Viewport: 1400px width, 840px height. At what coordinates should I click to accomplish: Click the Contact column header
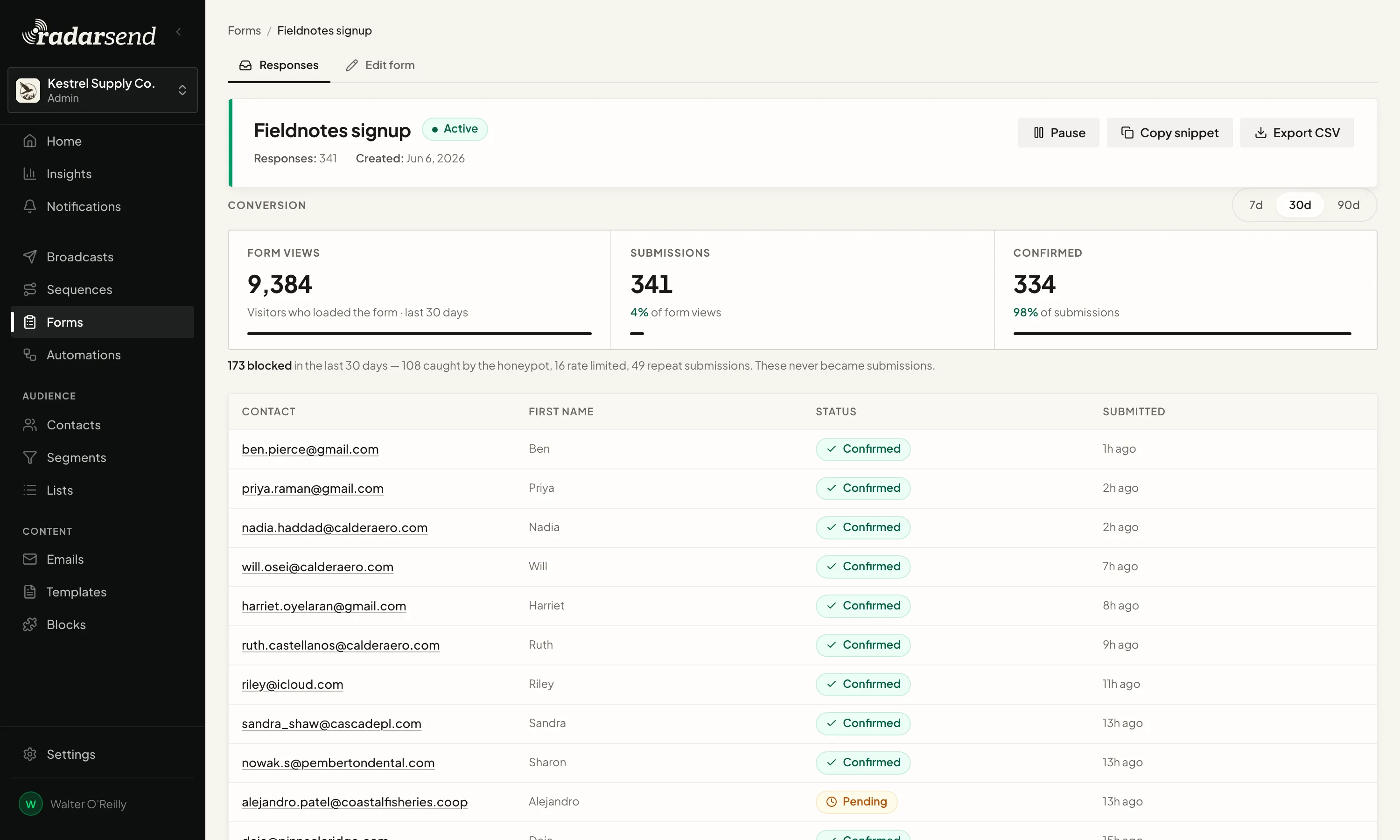pyautogui.click(x=268, y=412)
